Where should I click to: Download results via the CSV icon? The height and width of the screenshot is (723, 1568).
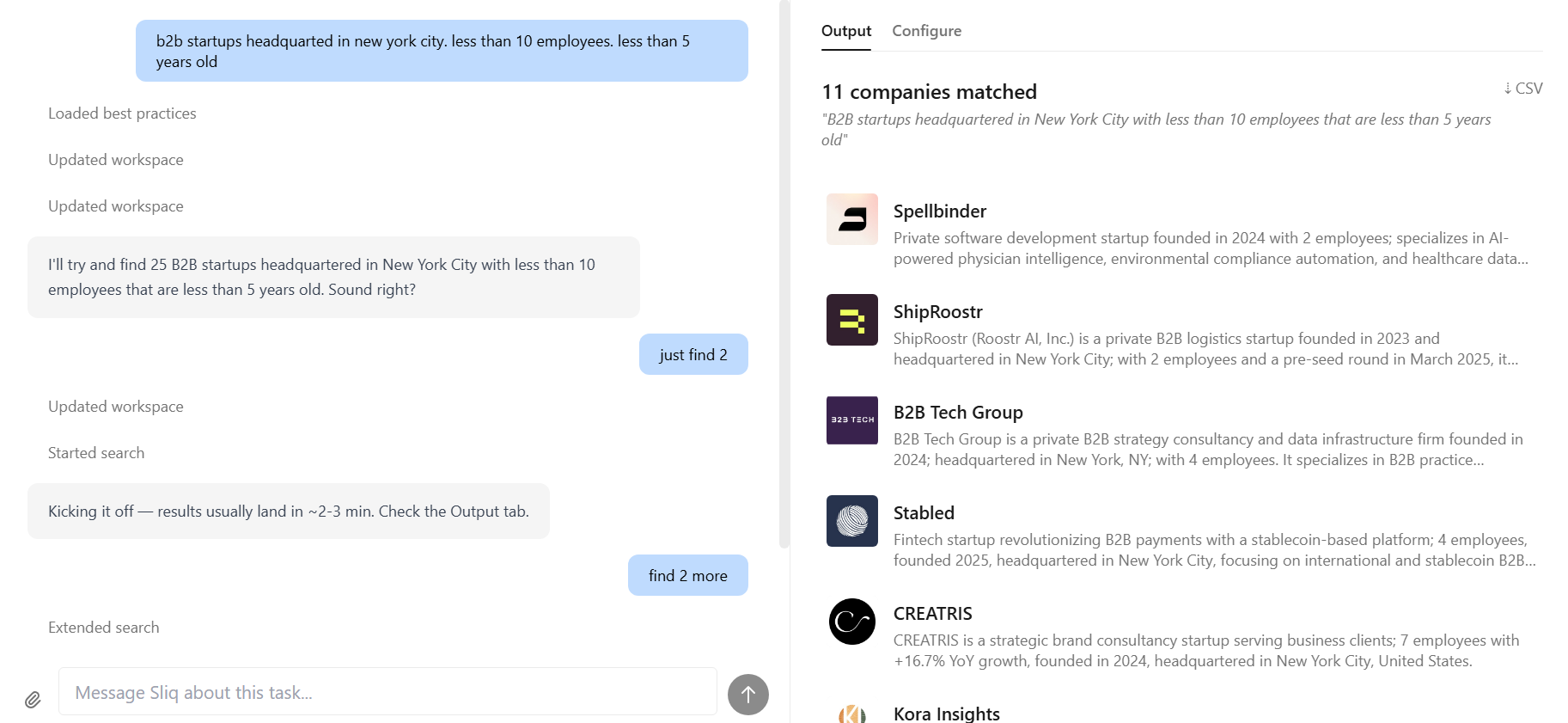coord(1523,89)
